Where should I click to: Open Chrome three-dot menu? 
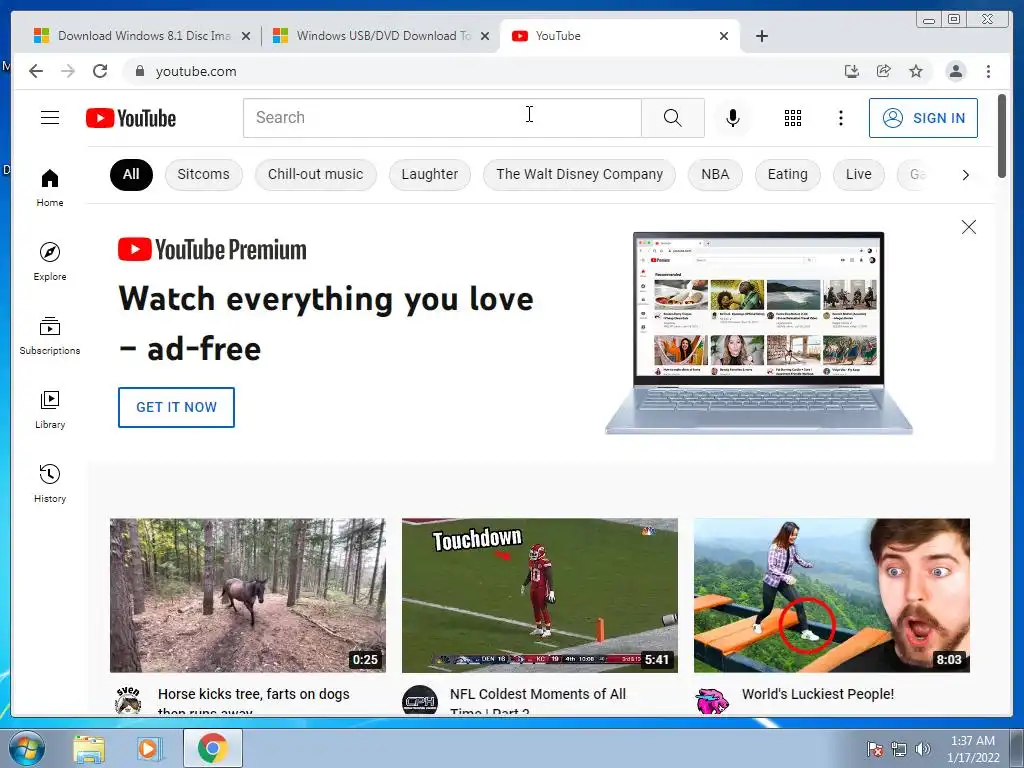tap(988, 71)
